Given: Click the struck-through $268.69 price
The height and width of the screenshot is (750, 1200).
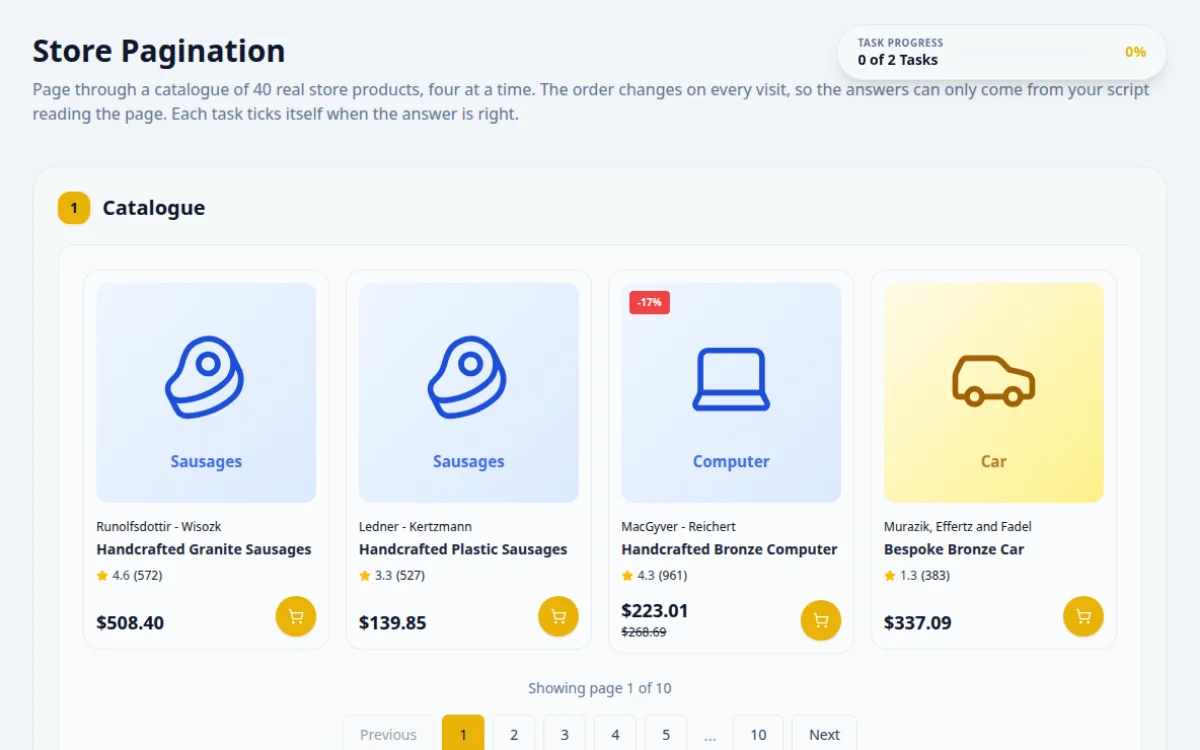Looking at the screenshot, I should coord(644,632).
